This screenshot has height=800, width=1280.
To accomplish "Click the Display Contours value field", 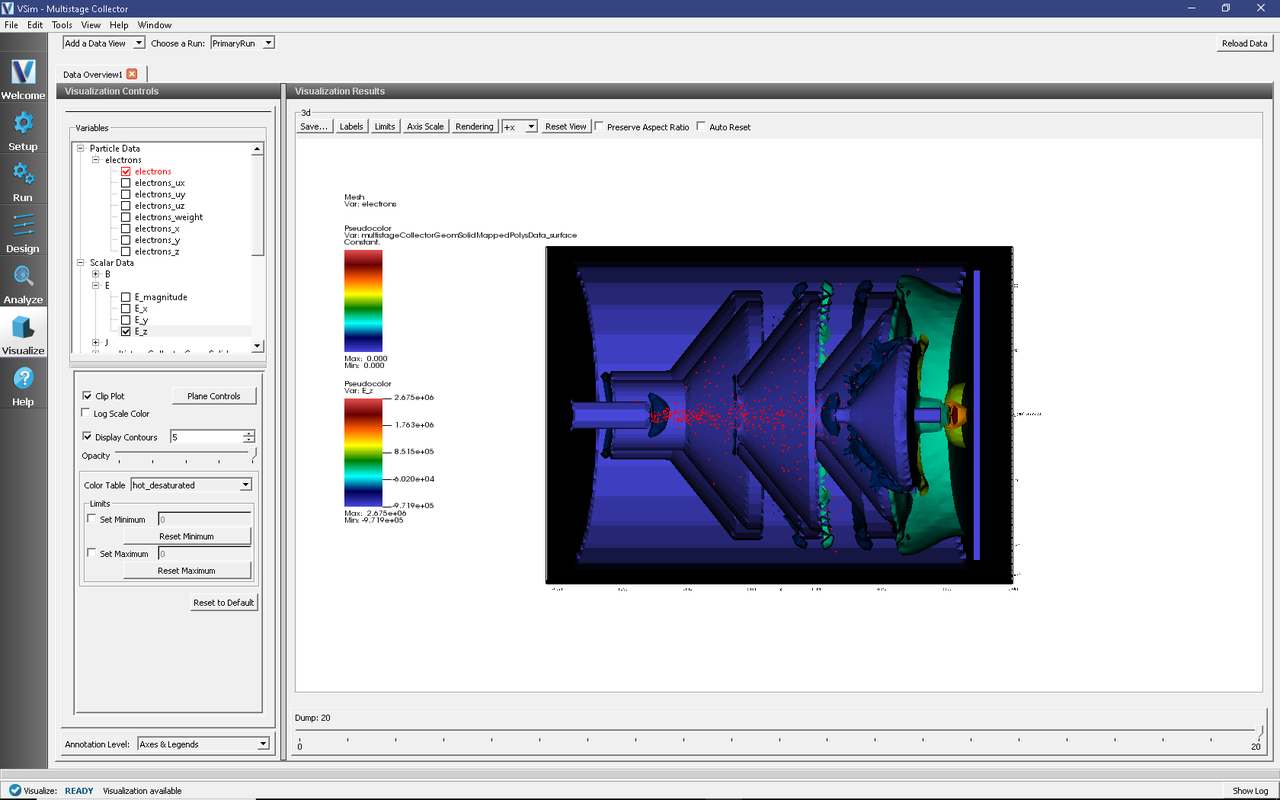I will point(205,437).
